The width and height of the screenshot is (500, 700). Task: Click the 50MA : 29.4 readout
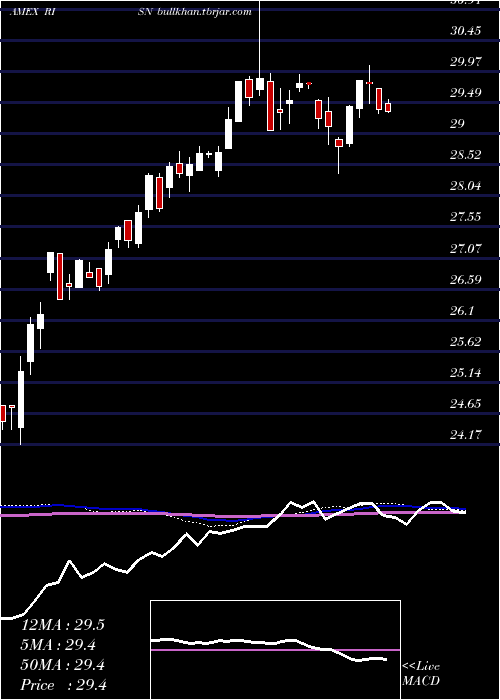63,665
